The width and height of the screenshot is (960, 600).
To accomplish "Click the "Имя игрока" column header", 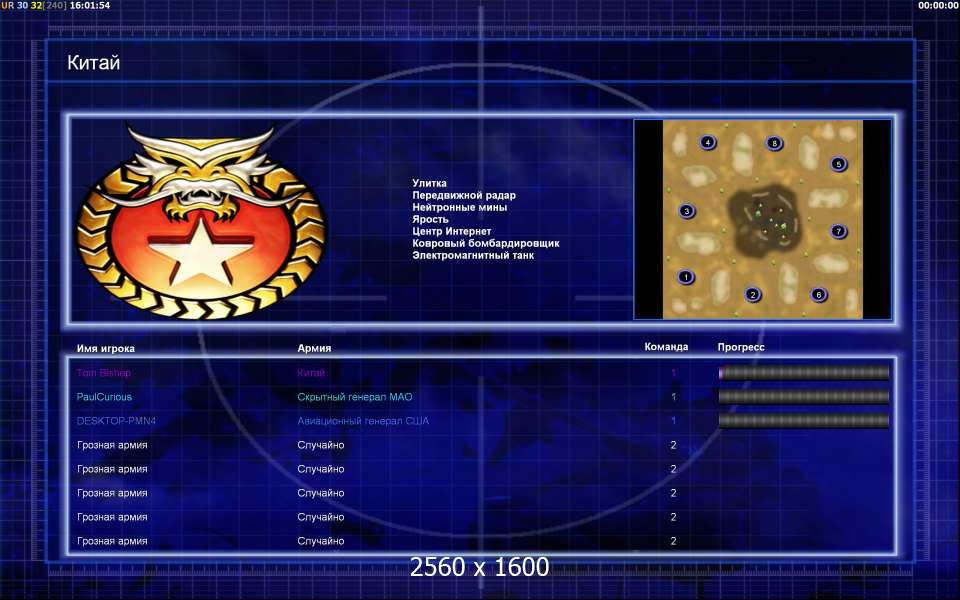I will click(x=106, y=348).
